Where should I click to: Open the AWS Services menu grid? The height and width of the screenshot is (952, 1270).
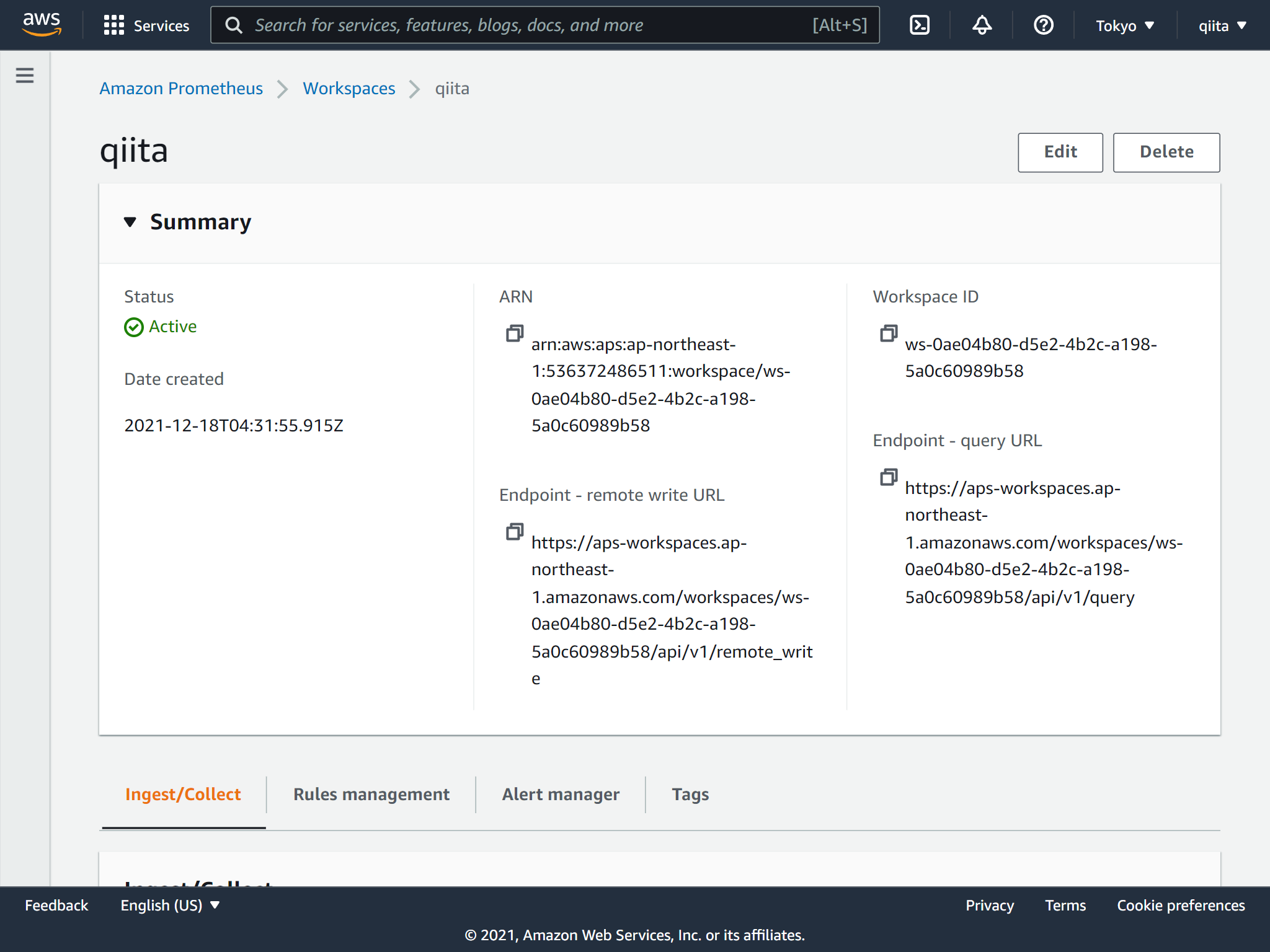point(146,25)
